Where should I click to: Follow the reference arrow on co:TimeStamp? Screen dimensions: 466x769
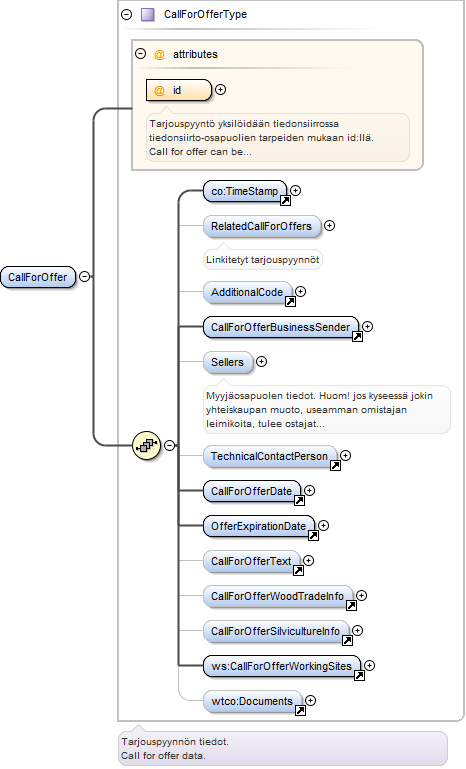coord(285,200)
